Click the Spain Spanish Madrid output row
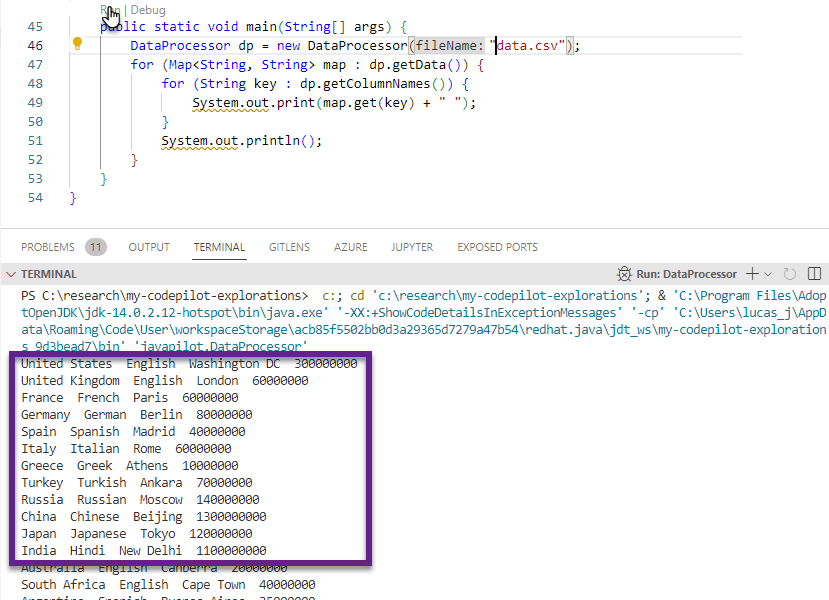Viewport: 829px width, 600px height. pos(133,431)
